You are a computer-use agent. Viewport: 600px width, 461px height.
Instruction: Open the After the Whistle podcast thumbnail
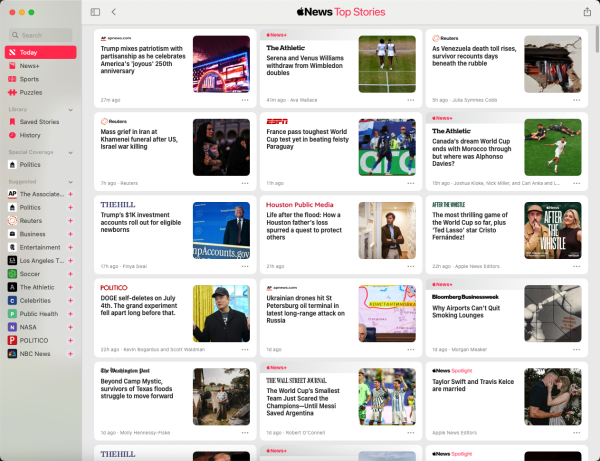click(553, 230)
